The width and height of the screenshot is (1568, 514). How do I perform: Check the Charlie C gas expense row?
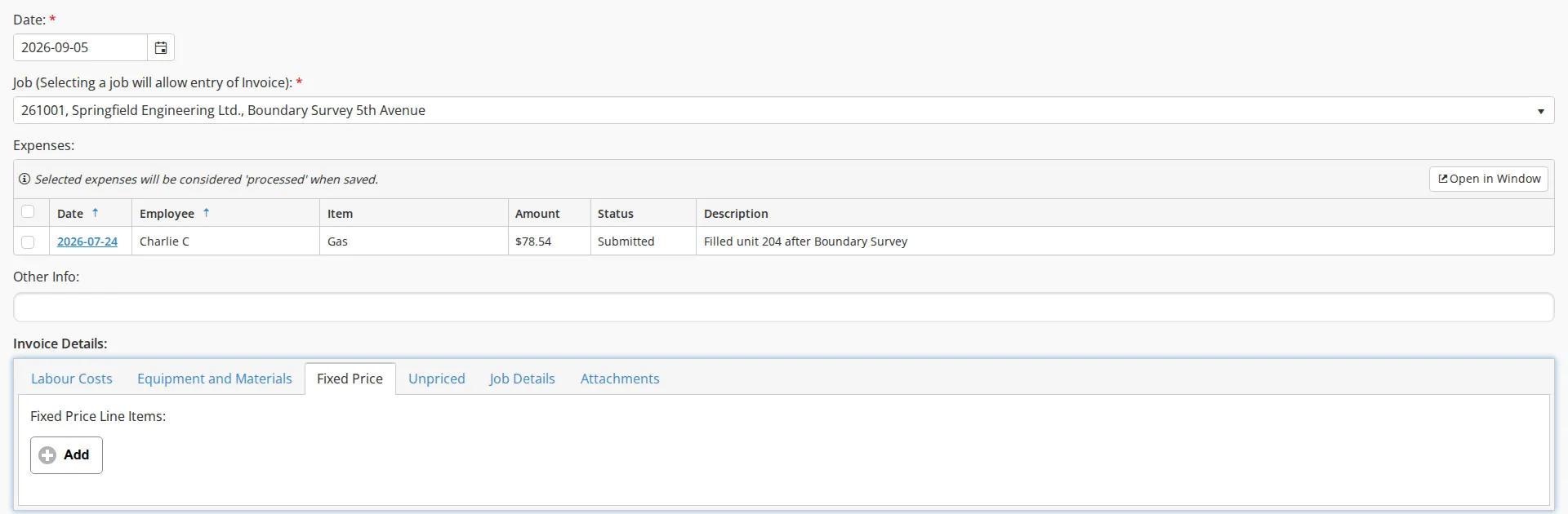[28, 241]
